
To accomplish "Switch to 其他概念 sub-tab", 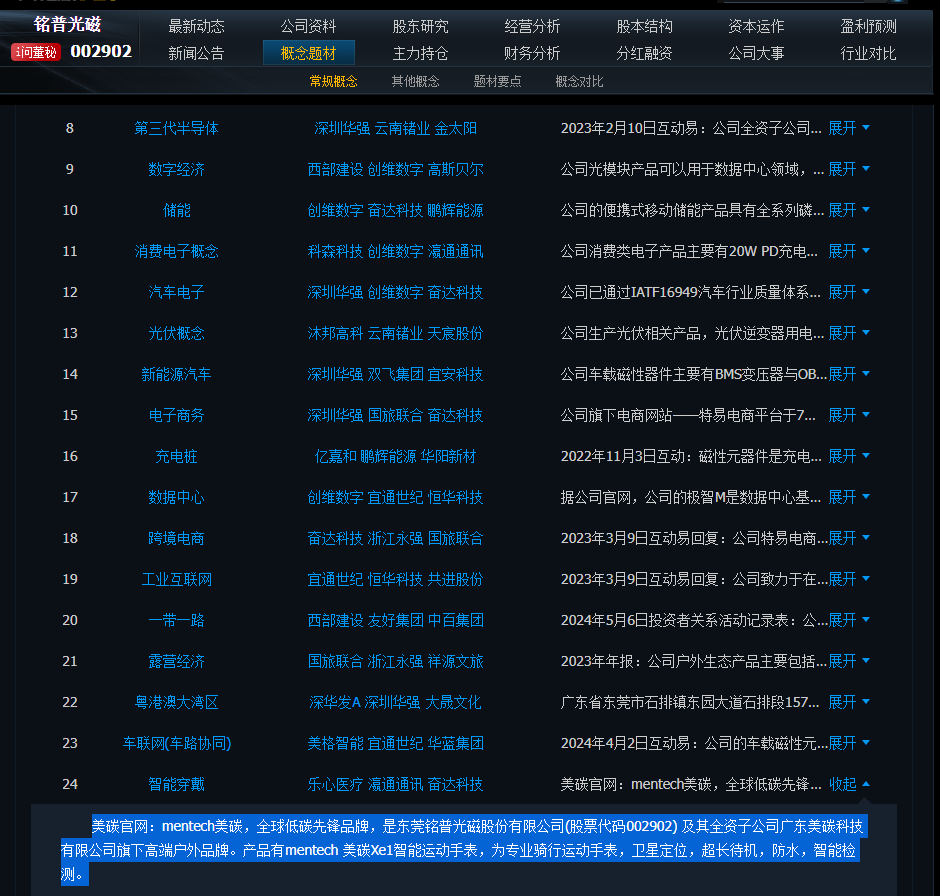I will tap(415, 82).
